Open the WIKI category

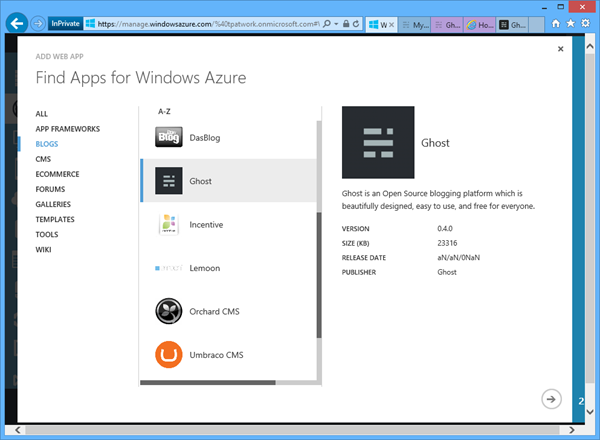43,249
